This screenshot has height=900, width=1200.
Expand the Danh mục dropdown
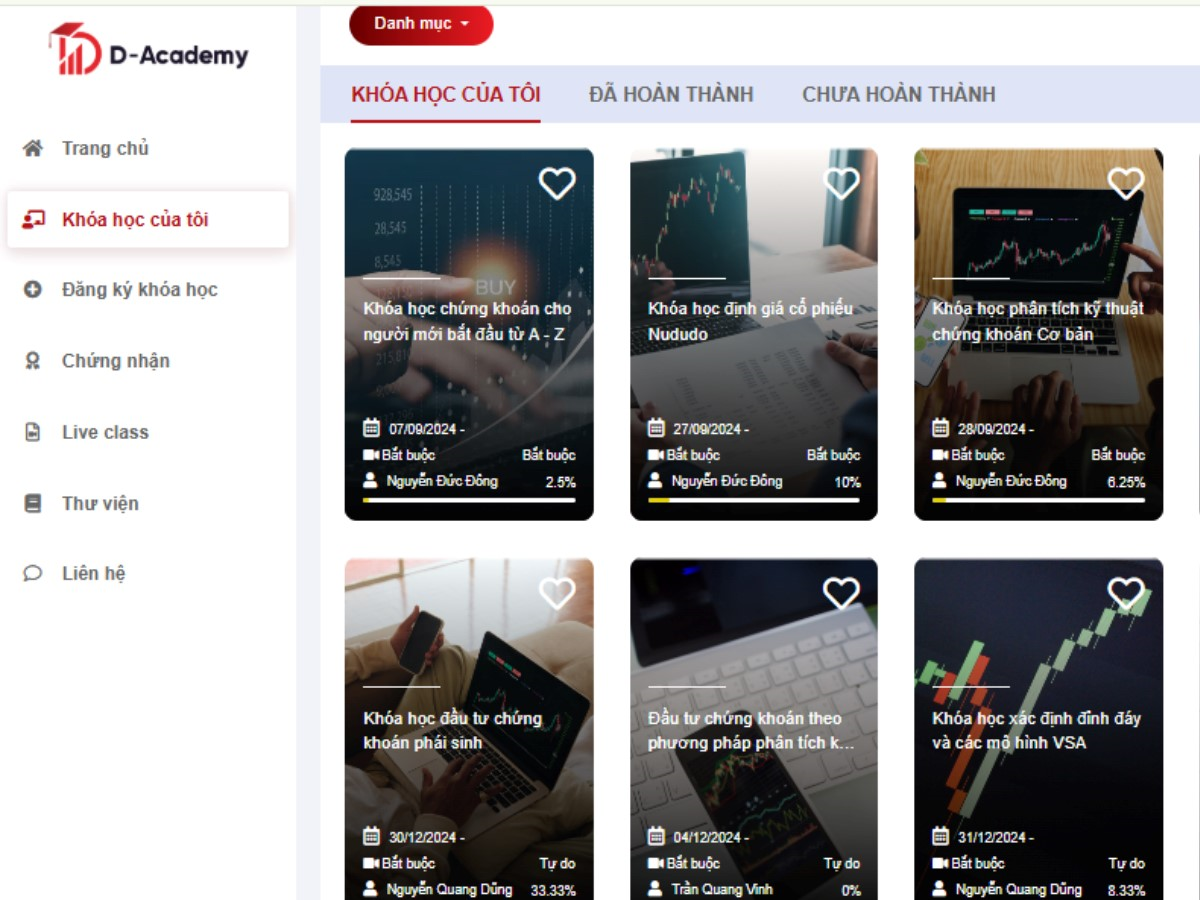[421, 23]
